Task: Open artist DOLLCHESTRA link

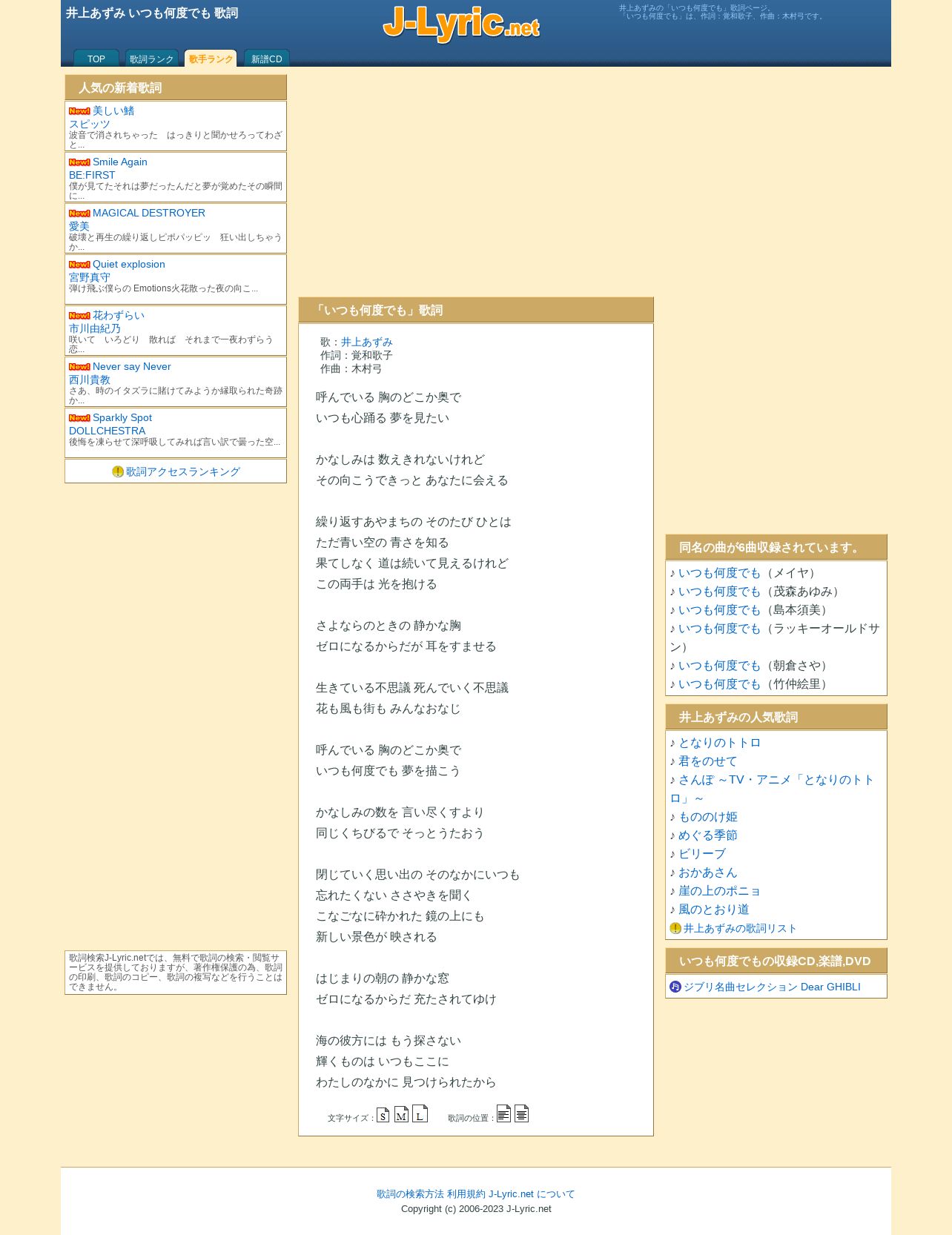Action: click(108, 431)
